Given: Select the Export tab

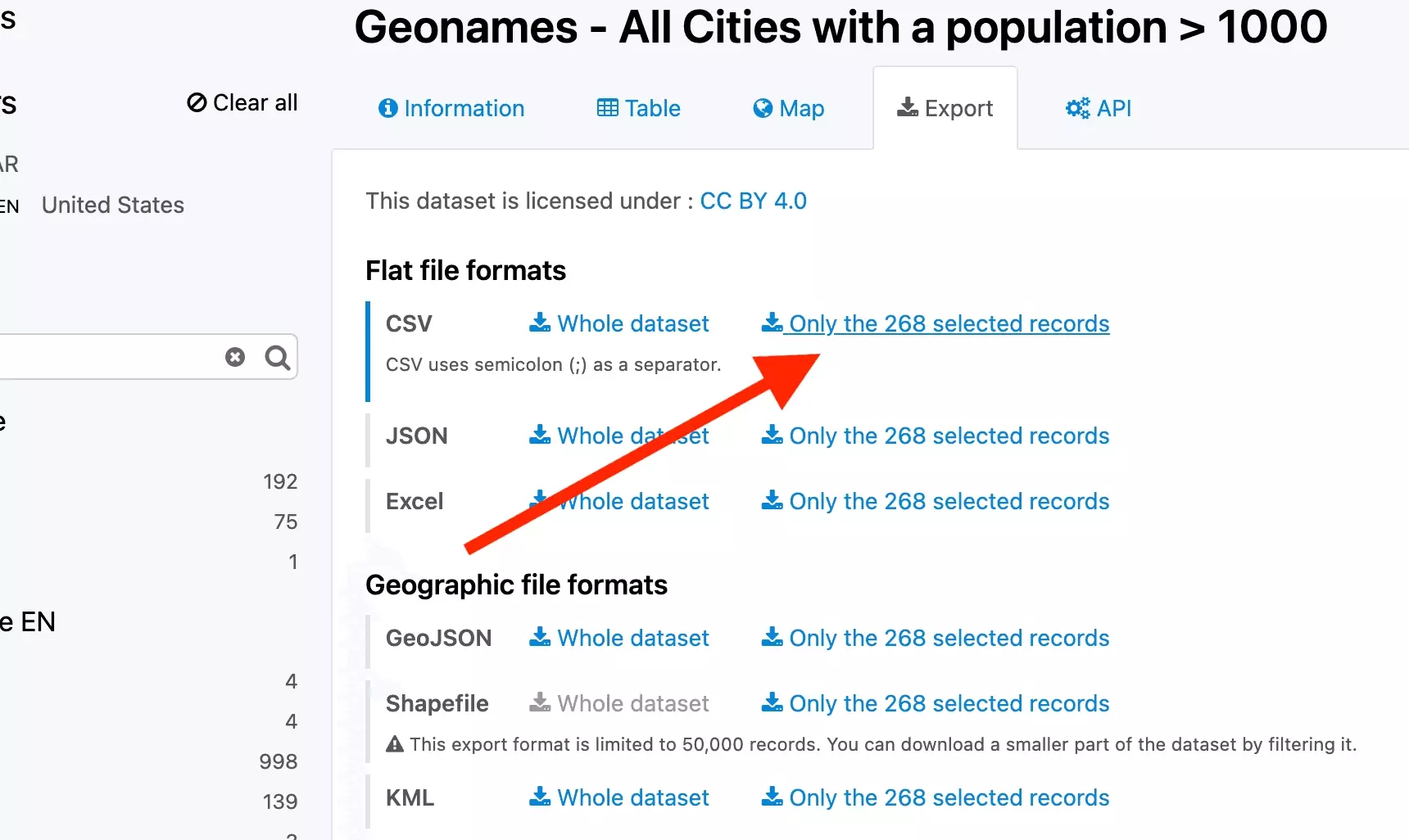Looking at the screenshot, I should (945, 109).
